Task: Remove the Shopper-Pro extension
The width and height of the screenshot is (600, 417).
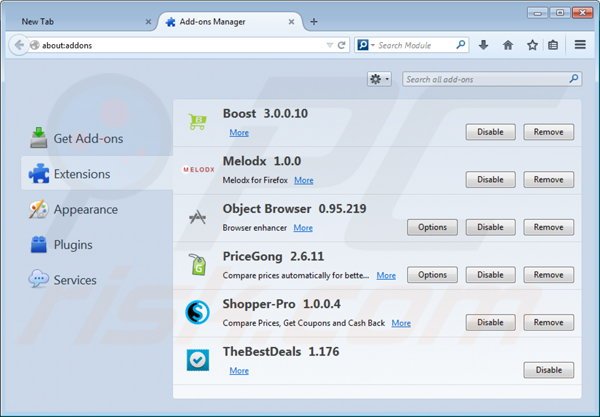Action: tap(548, 323)
